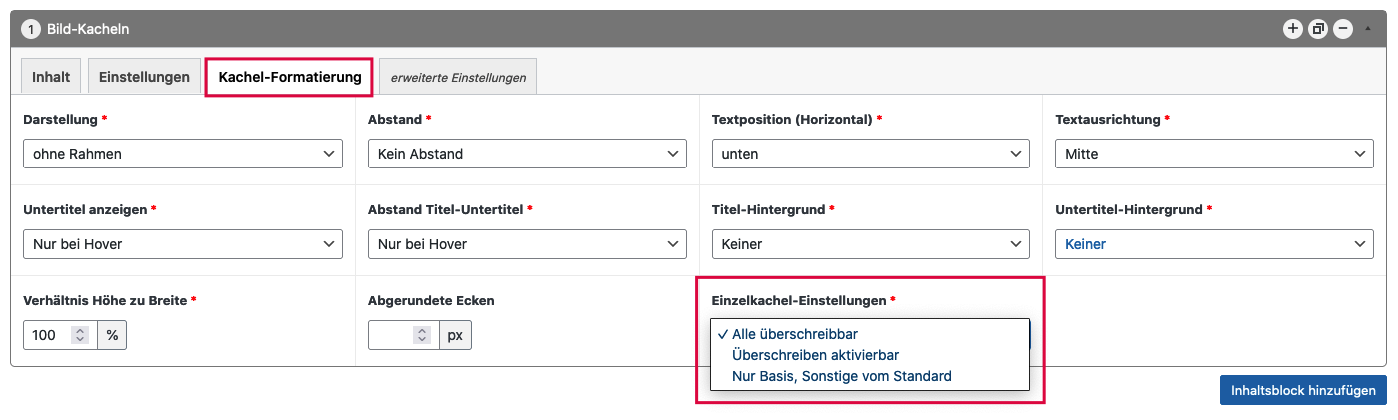The image size is (1398, 420).
Task: Click the Verhältnis Höhe zu Breite stepper
Action: pyautogui.click(x=80, y=335)
